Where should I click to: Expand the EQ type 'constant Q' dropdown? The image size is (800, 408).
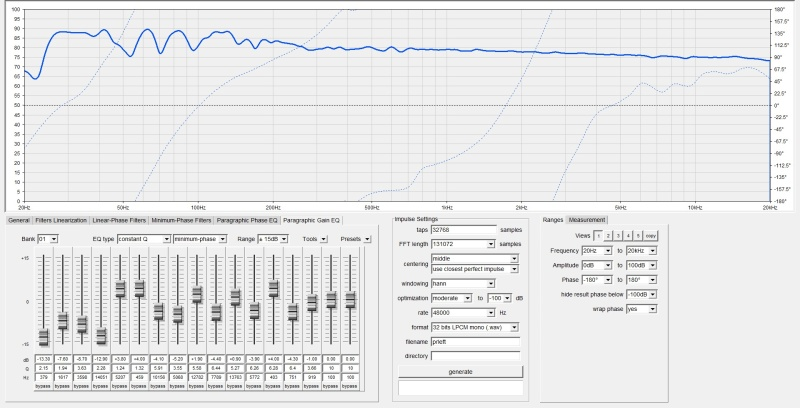pyautogui.click(x=143, y=239)
